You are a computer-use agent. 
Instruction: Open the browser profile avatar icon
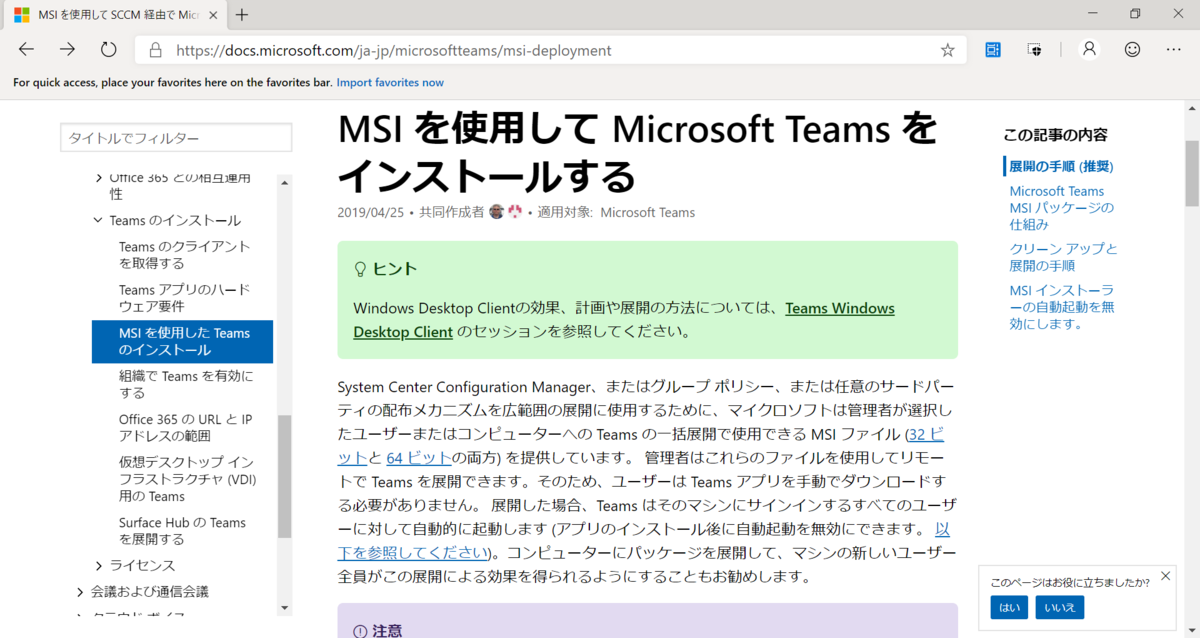pyautogui.click(x=1089, y=49)
